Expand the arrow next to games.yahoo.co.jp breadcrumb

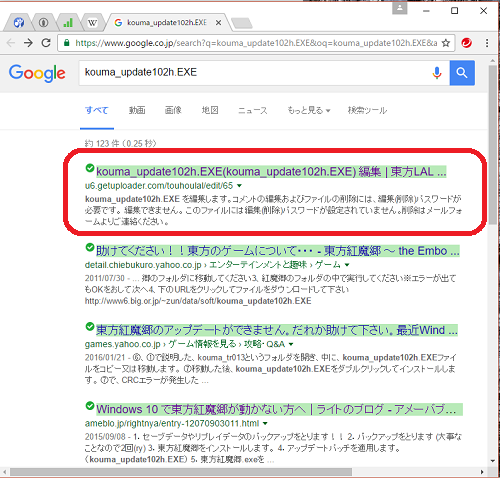(291, 344)
